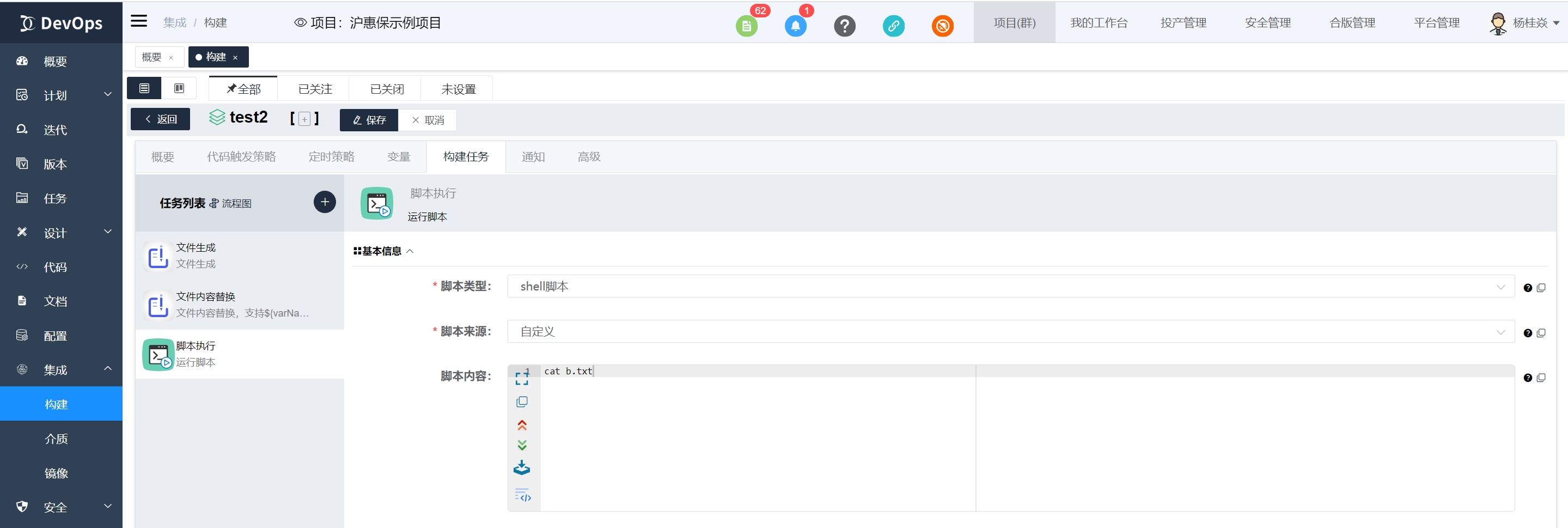This screenshot has width=1568, height=528.
Task: Close the 概要 page tab
Action: click(x=171, y=58)
